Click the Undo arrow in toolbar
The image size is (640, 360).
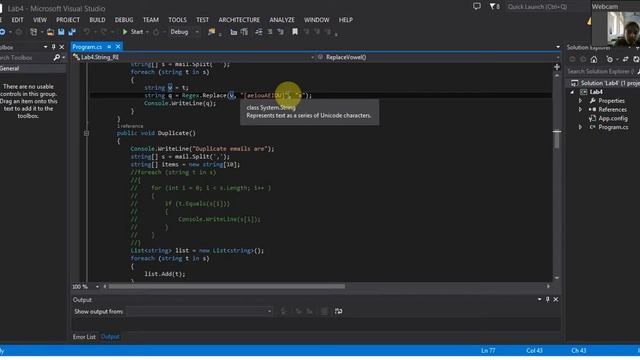click(x=87, y=32)
